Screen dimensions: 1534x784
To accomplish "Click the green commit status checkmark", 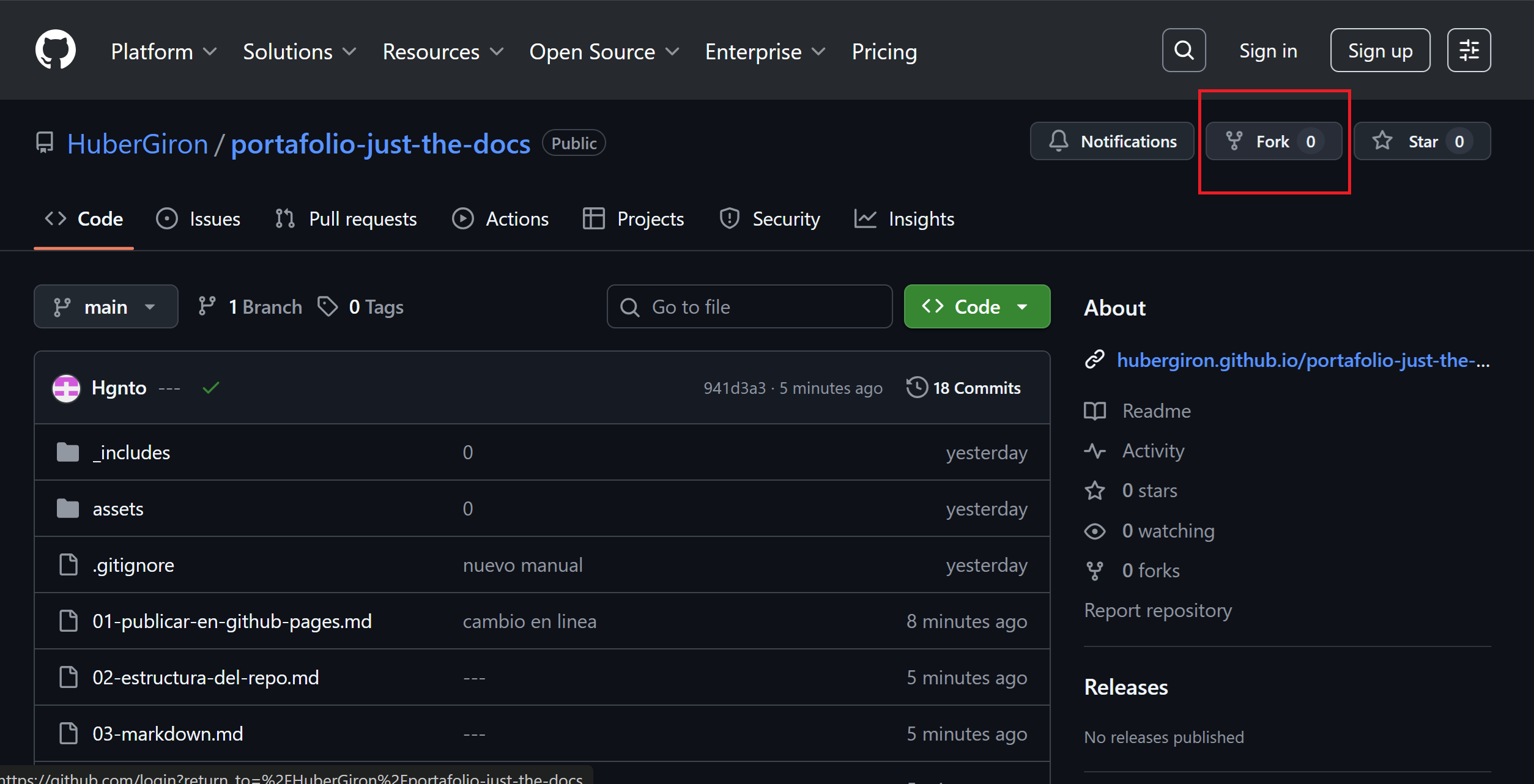I will click(211, 388).
